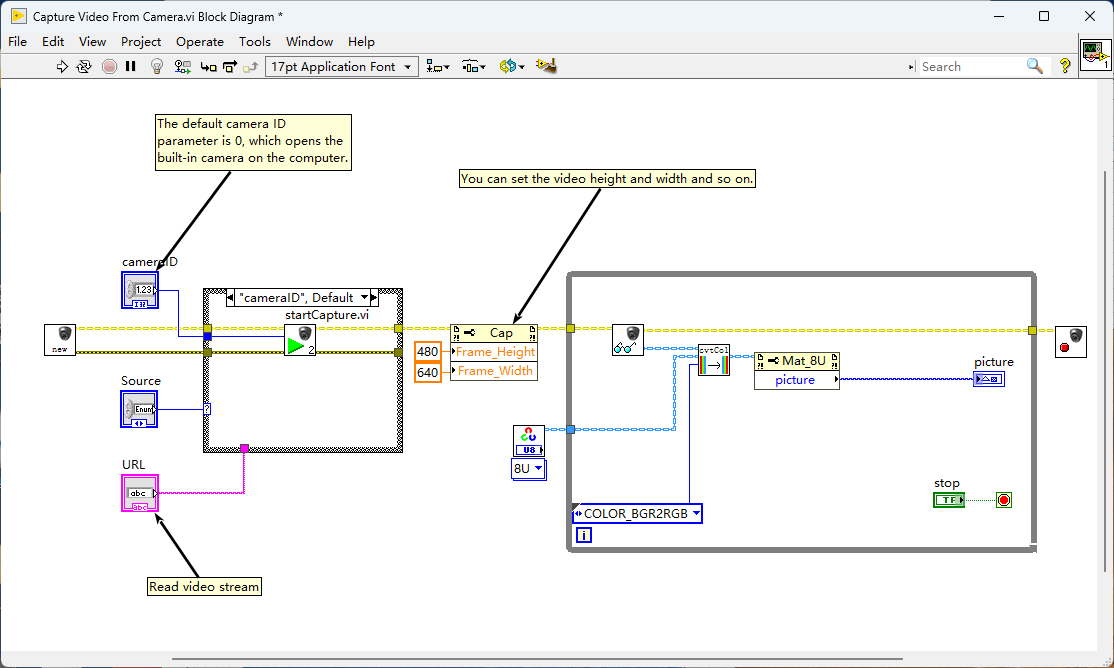
Task: Click the Align Objects toolbar button
Action: tap(438, 66)
